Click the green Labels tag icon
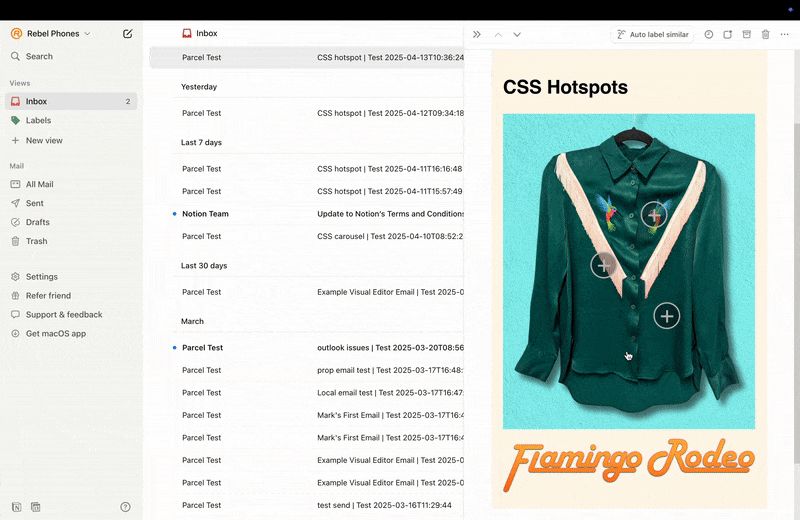 coord(15,120)
